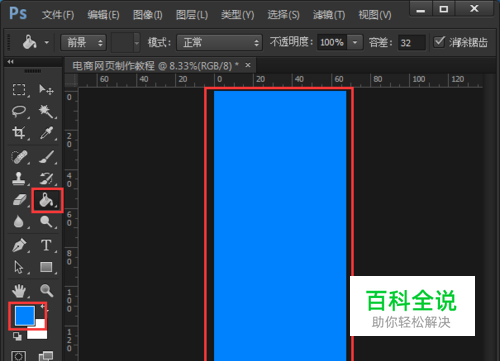Viewport: 500px width, 361px height.
Task: Change screen mode icon
Action: click(46, 356)
